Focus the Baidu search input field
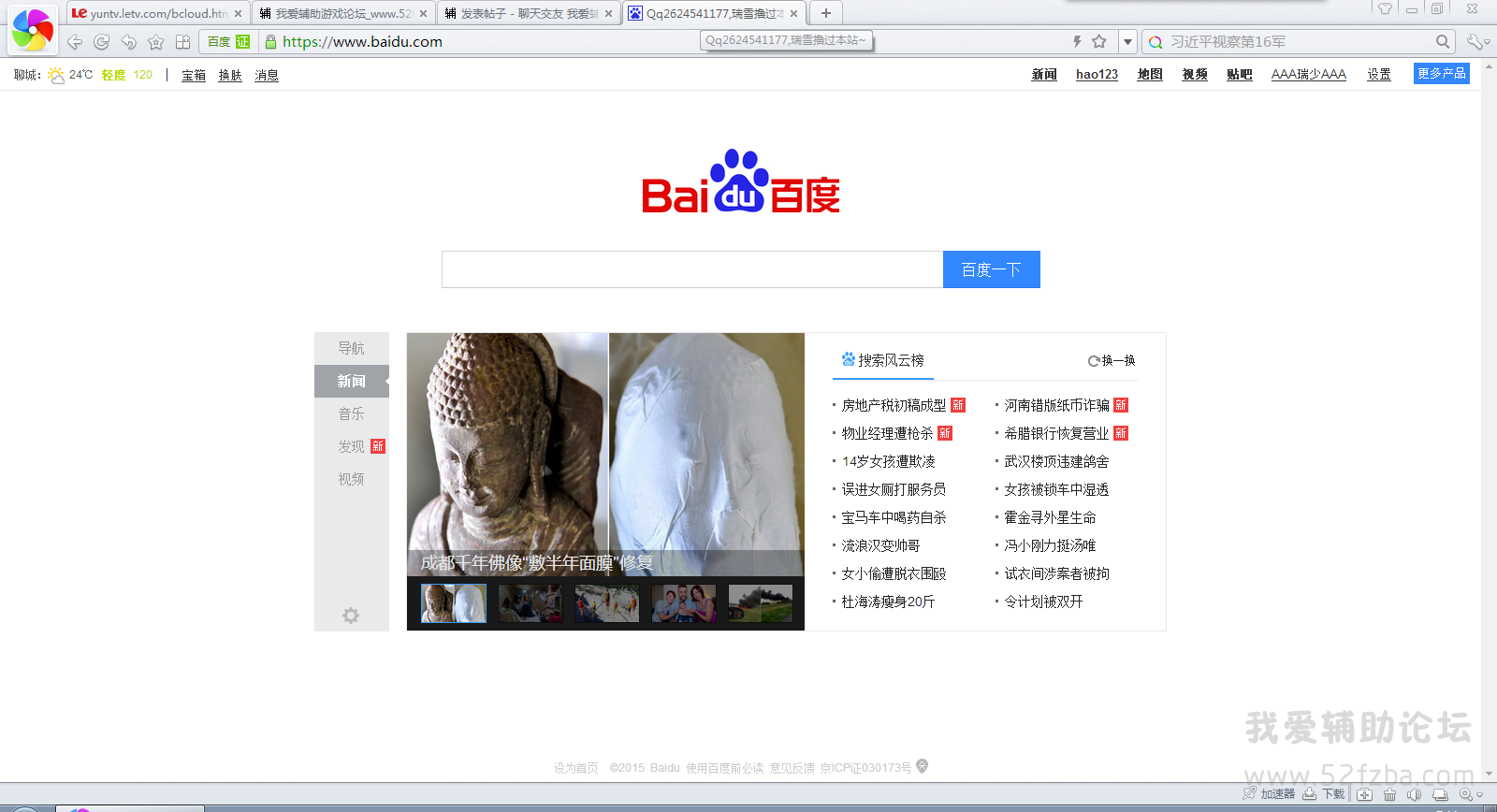Screen dimensions: 1497x812 coord(692,269)
